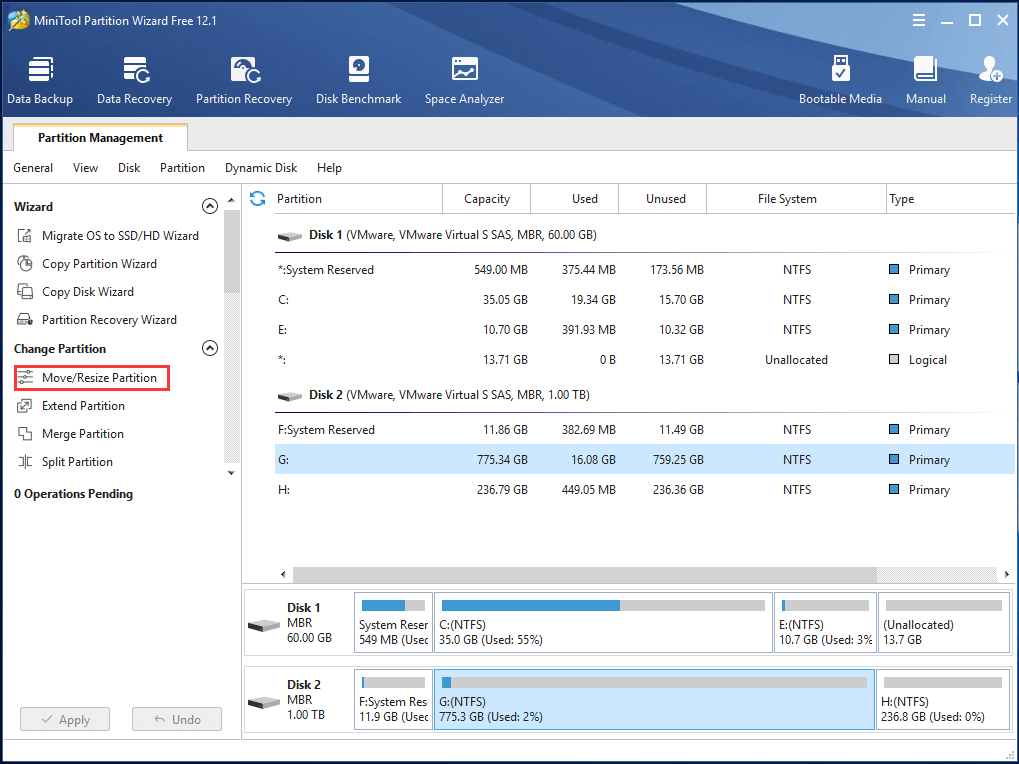Click the Apply button

65,719
